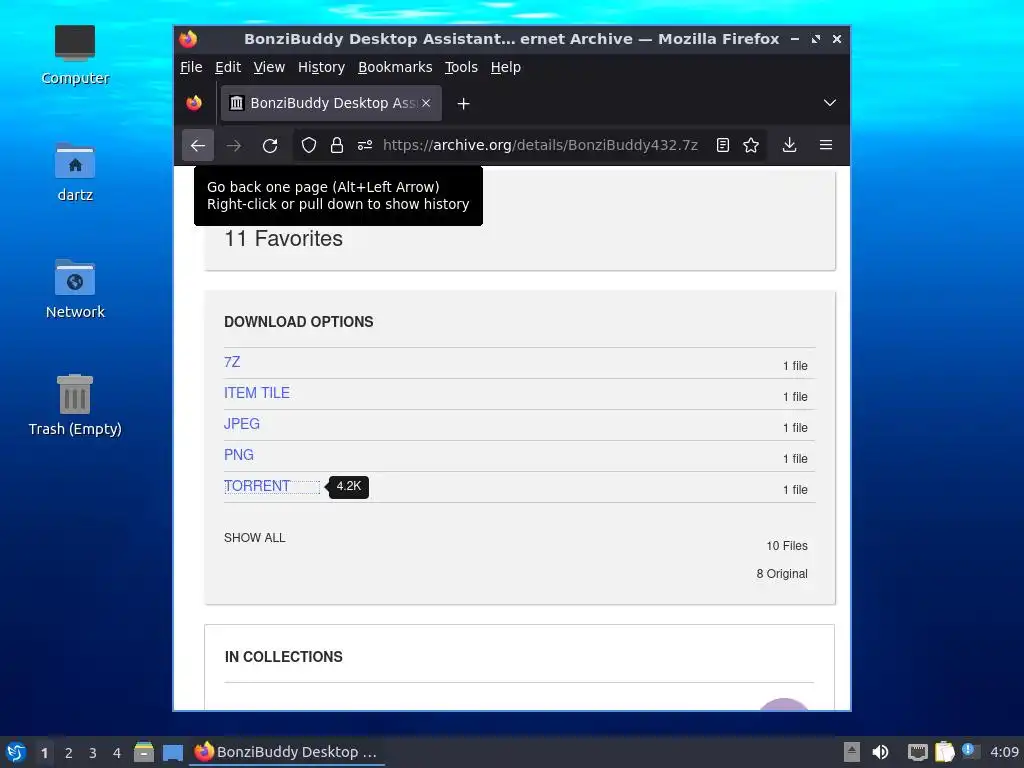Open the dartz home folder icon
The image size is (1024, 768).
(x=75, y=172)
